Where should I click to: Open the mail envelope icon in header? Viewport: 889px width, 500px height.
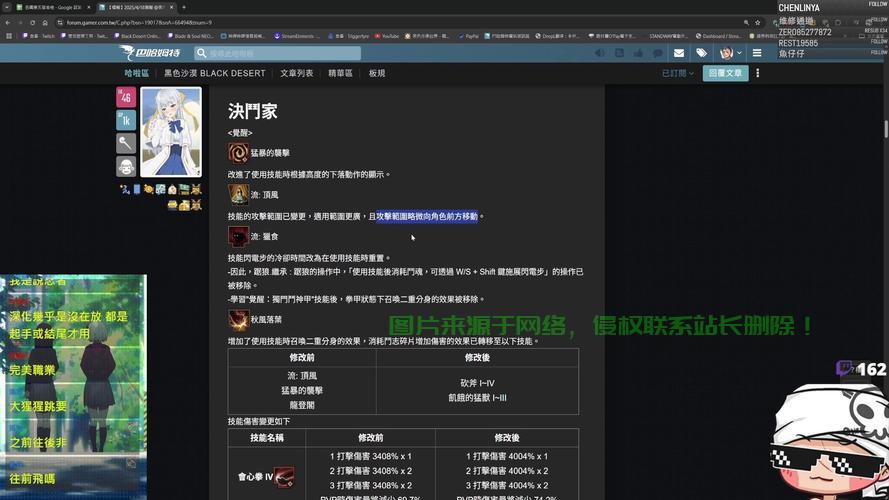pos(679,53)
